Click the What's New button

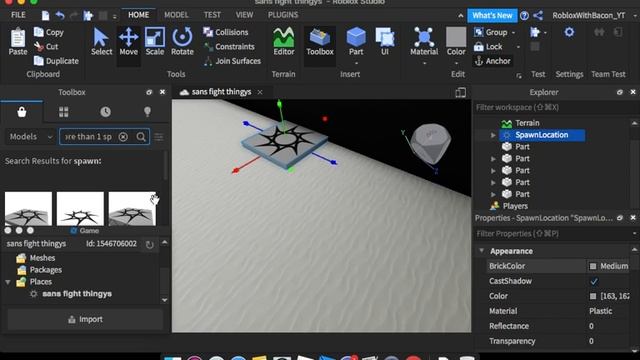tap(492, 16)
